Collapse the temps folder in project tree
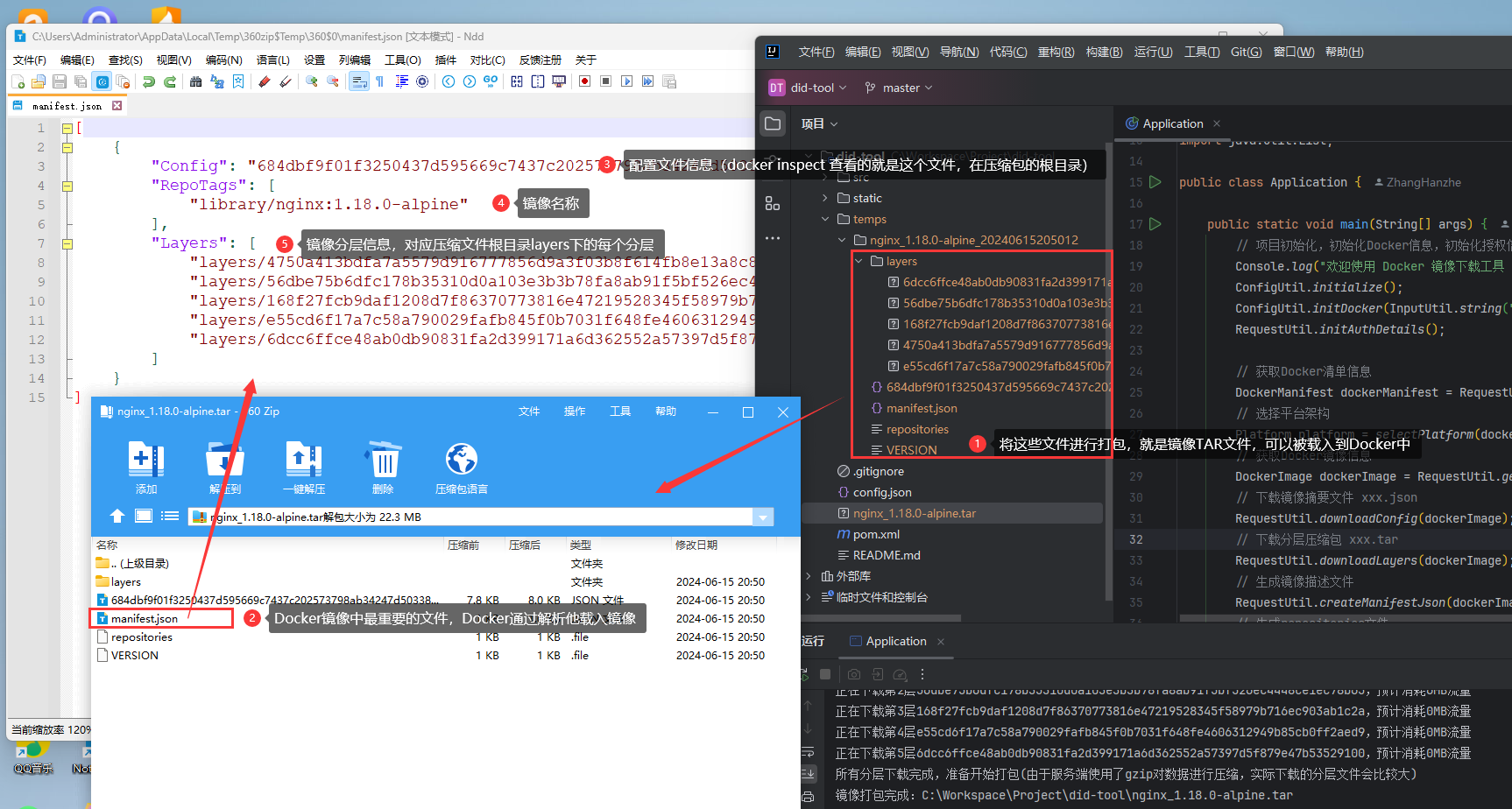The image size is (1512, 809). point(825,219)
